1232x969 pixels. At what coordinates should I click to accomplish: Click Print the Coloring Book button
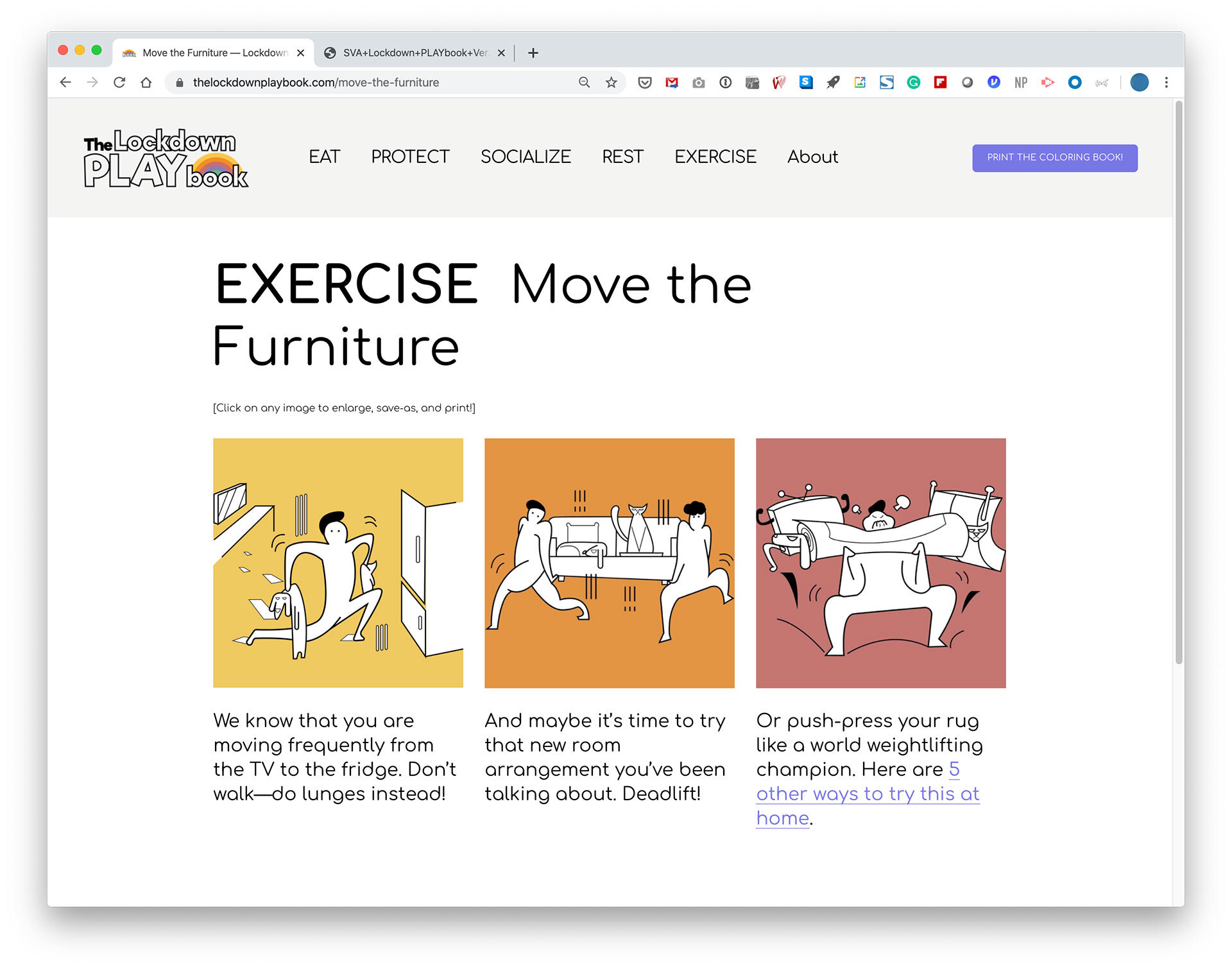pos(1054,157)
